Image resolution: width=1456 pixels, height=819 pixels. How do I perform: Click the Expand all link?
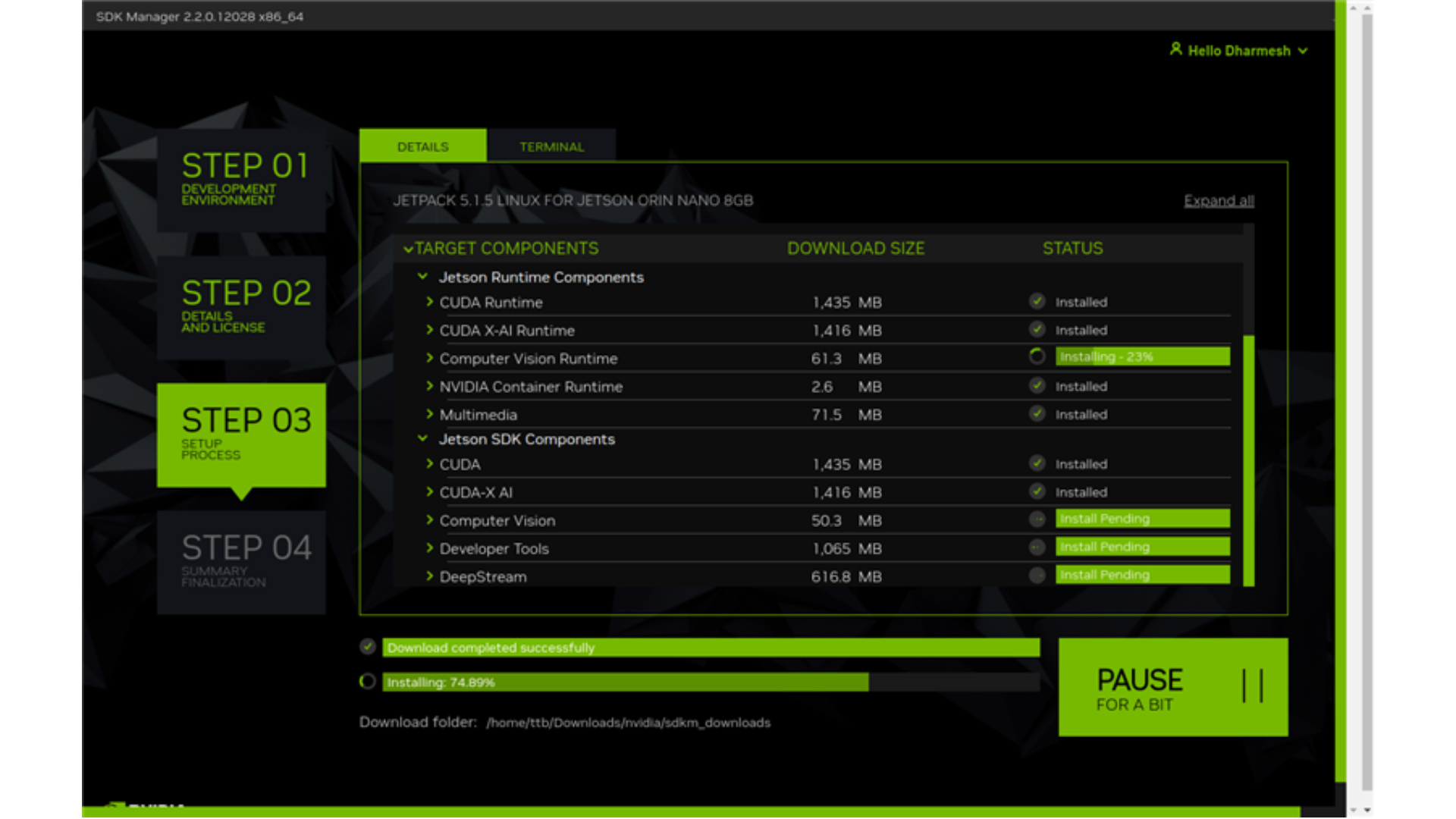coord(1219,200)
